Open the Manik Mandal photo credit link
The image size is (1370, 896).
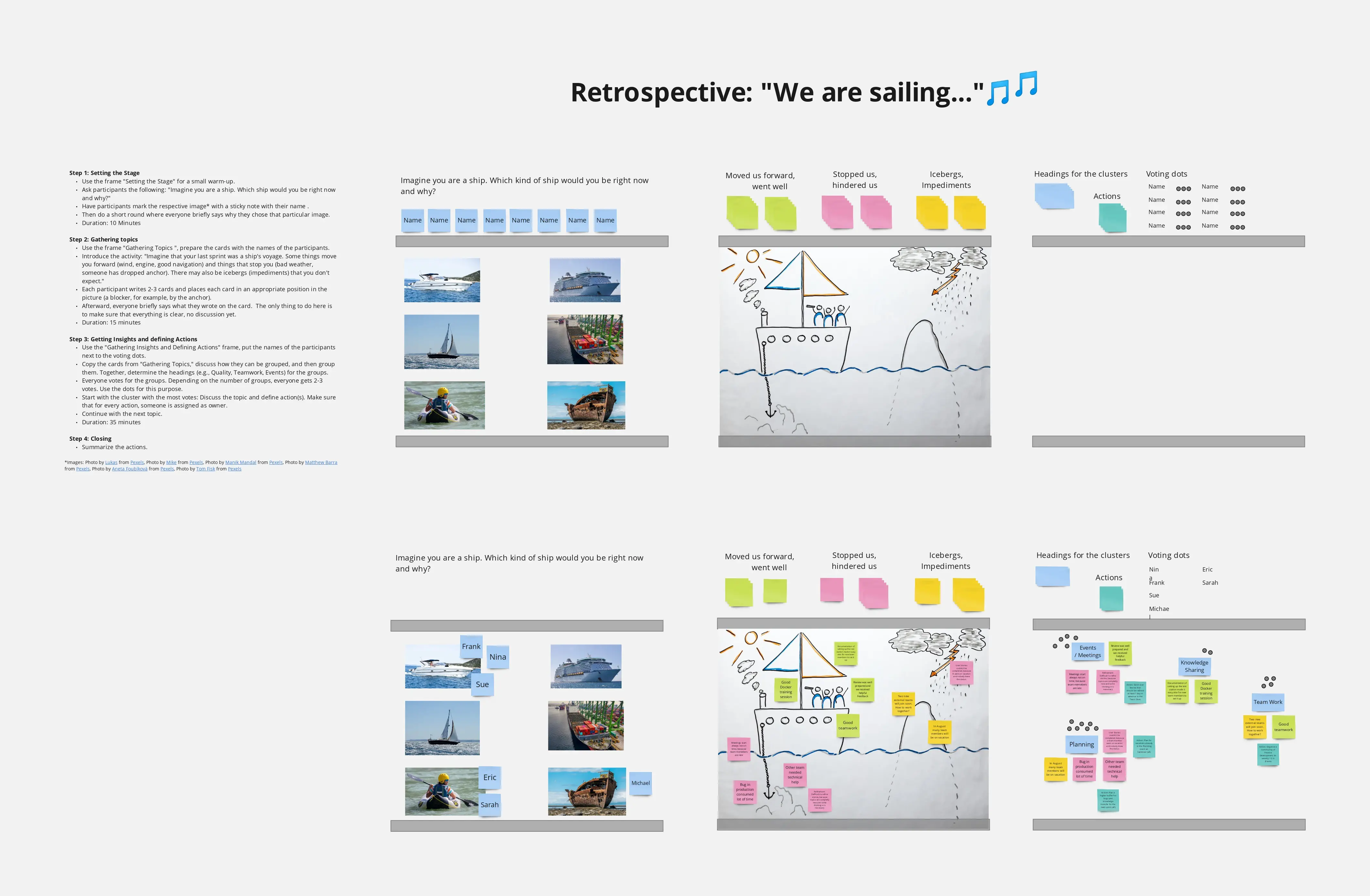coord(241,462)
